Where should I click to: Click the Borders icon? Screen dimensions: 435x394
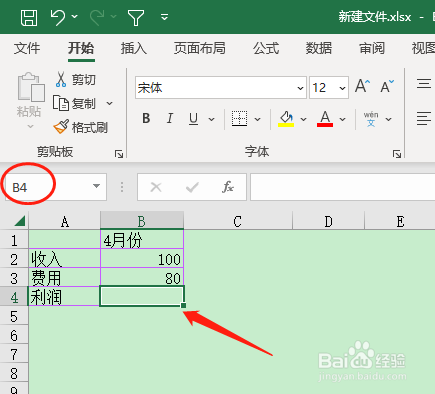coord(239,119)
